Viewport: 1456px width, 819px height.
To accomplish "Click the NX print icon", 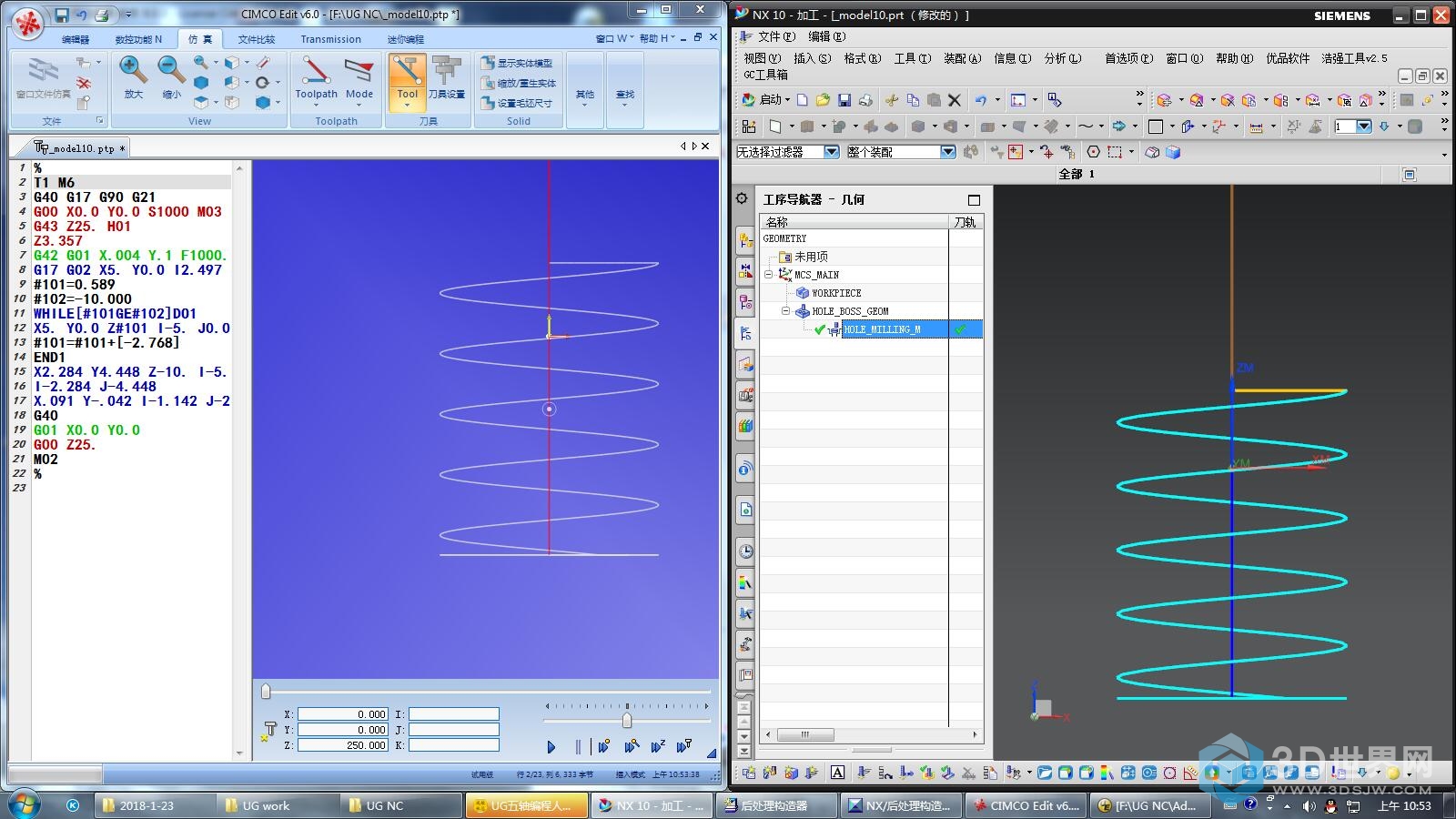I will (x=865, y=100).
